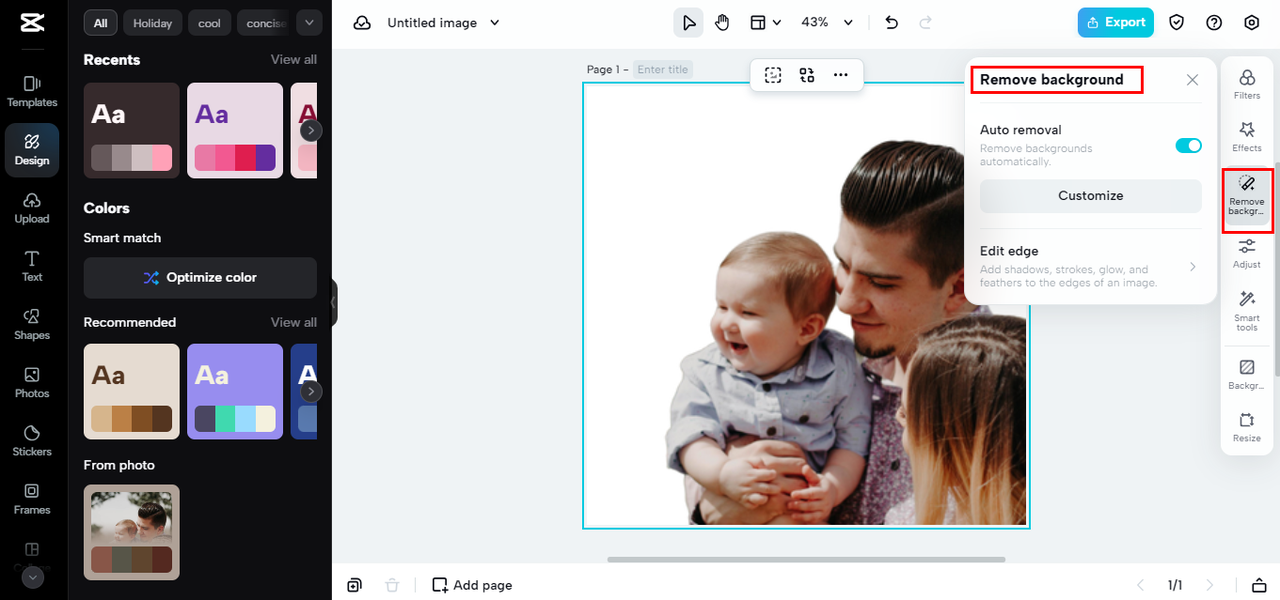Click Optimize color button

click(200, 278)
